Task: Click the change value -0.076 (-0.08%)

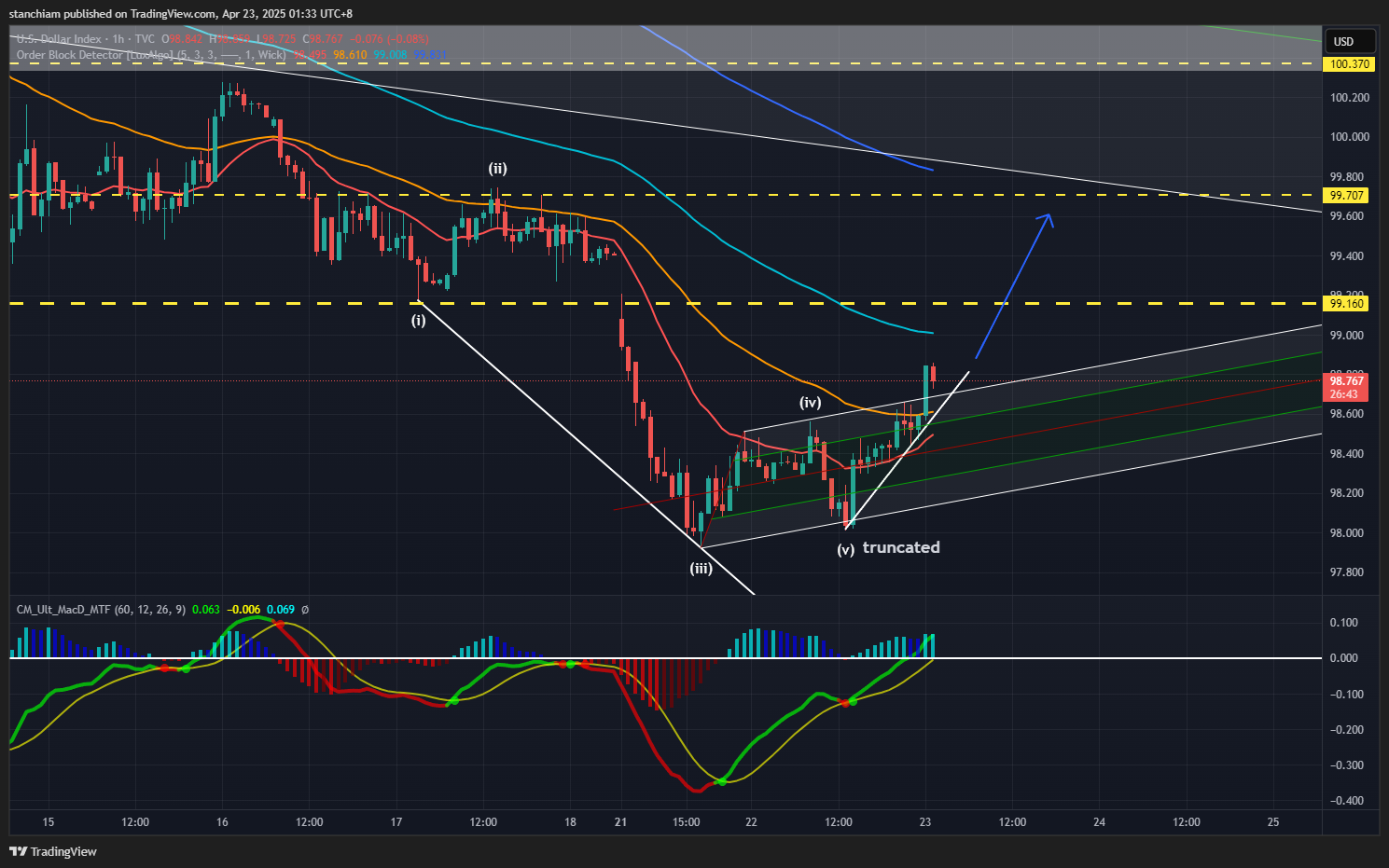Action: (x=389, y=39)
